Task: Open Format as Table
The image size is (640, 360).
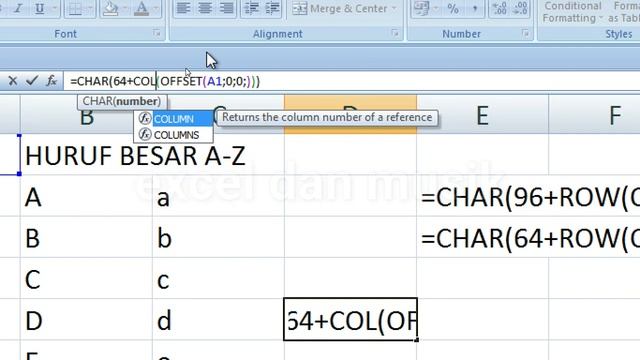Action: coord(624,12)
